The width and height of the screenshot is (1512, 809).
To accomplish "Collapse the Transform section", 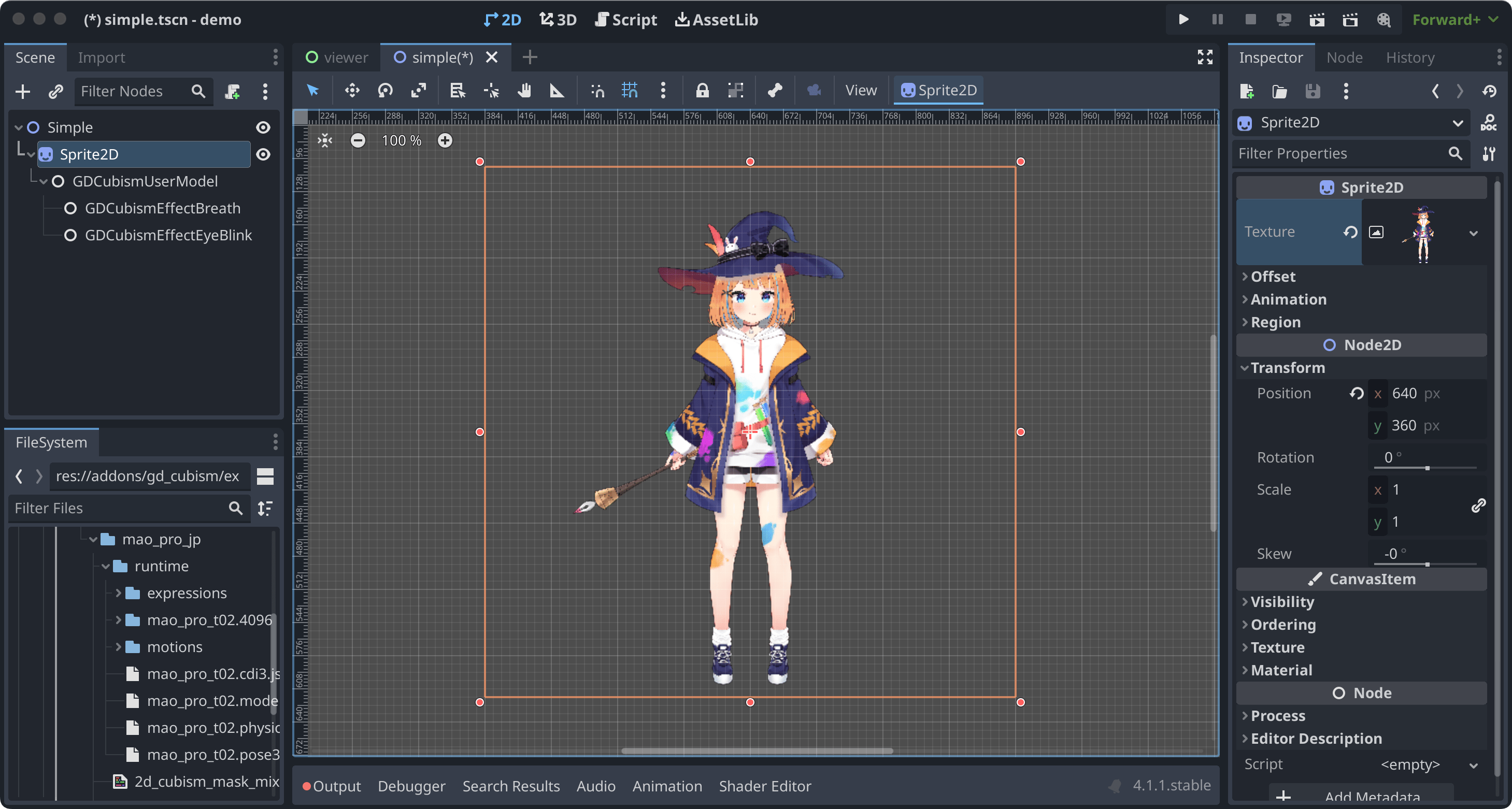I will point(1287,368).
